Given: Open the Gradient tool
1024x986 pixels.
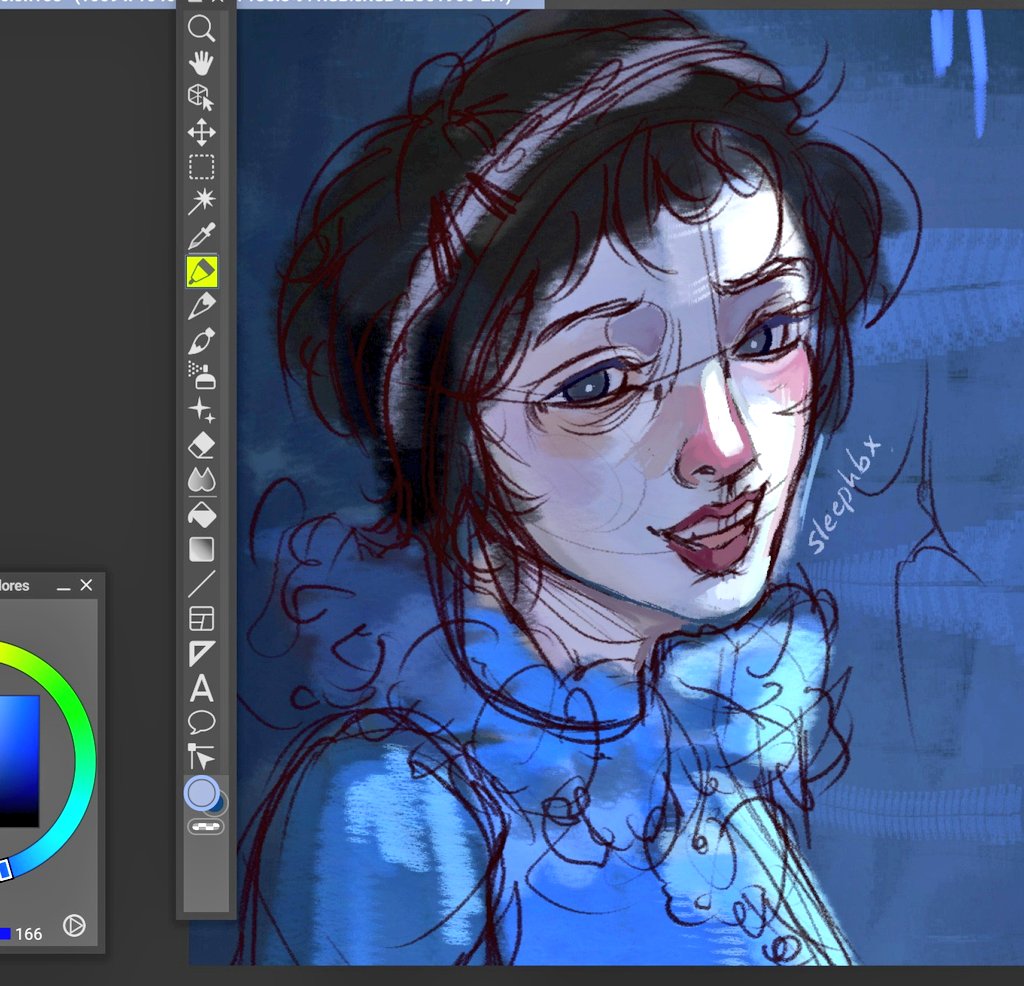Looking at the screenshot, I should point(202,548).
